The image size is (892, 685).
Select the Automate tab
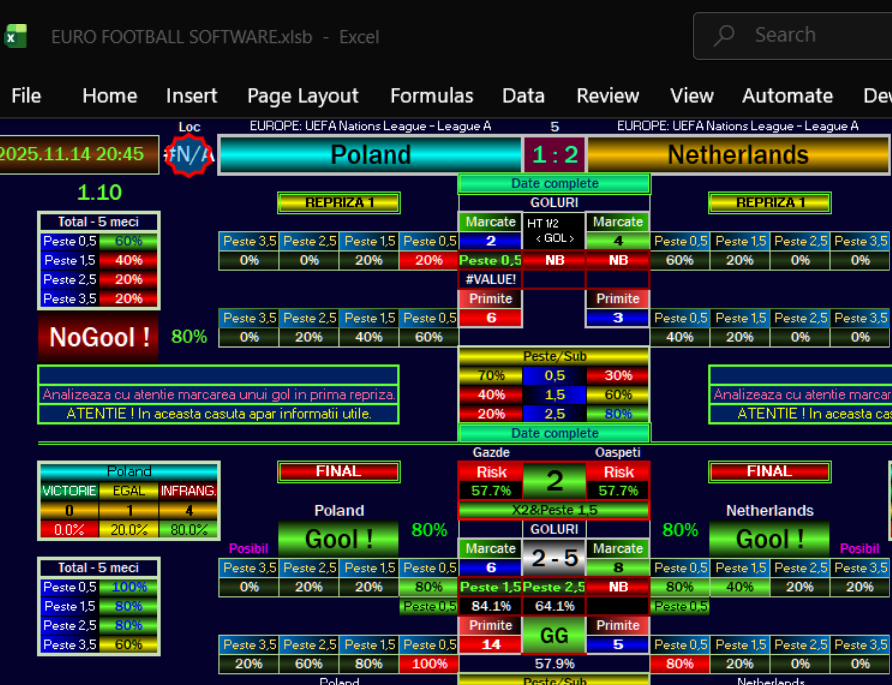click(x=787, y=96)
